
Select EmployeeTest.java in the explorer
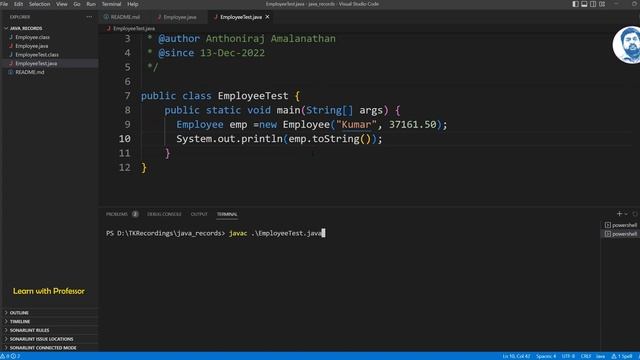(x=49, y=63)
